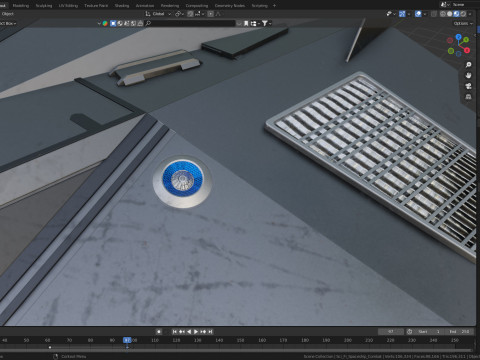Toggle viewport gizmos button
Screen dimensions: 480x360
[x=402, y=14]
